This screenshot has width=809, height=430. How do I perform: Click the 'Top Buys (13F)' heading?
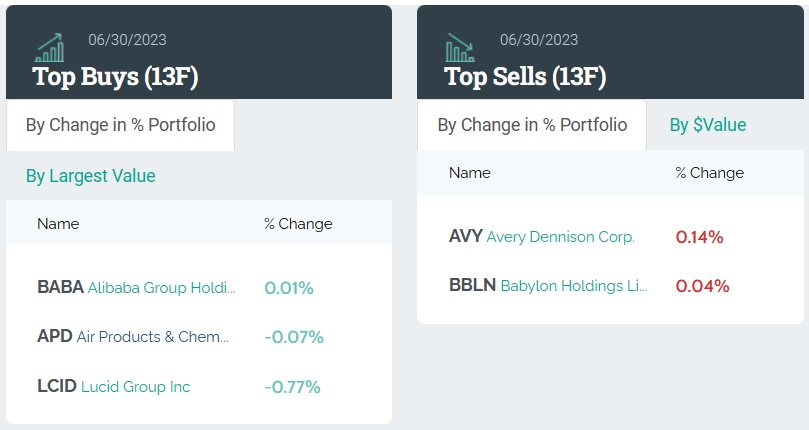click(99, 77)
